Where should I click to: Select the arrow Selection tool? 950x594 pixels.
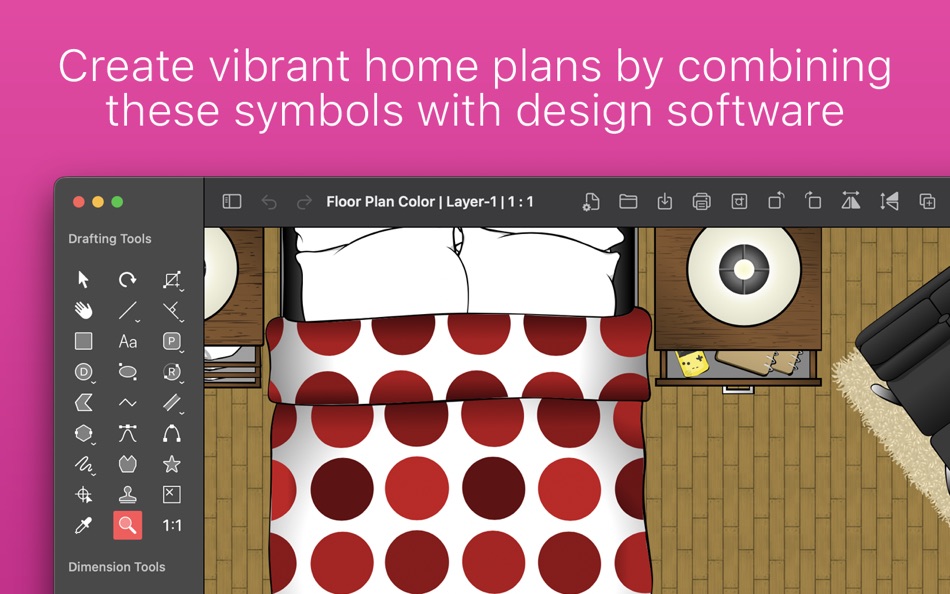pos(84,277)
